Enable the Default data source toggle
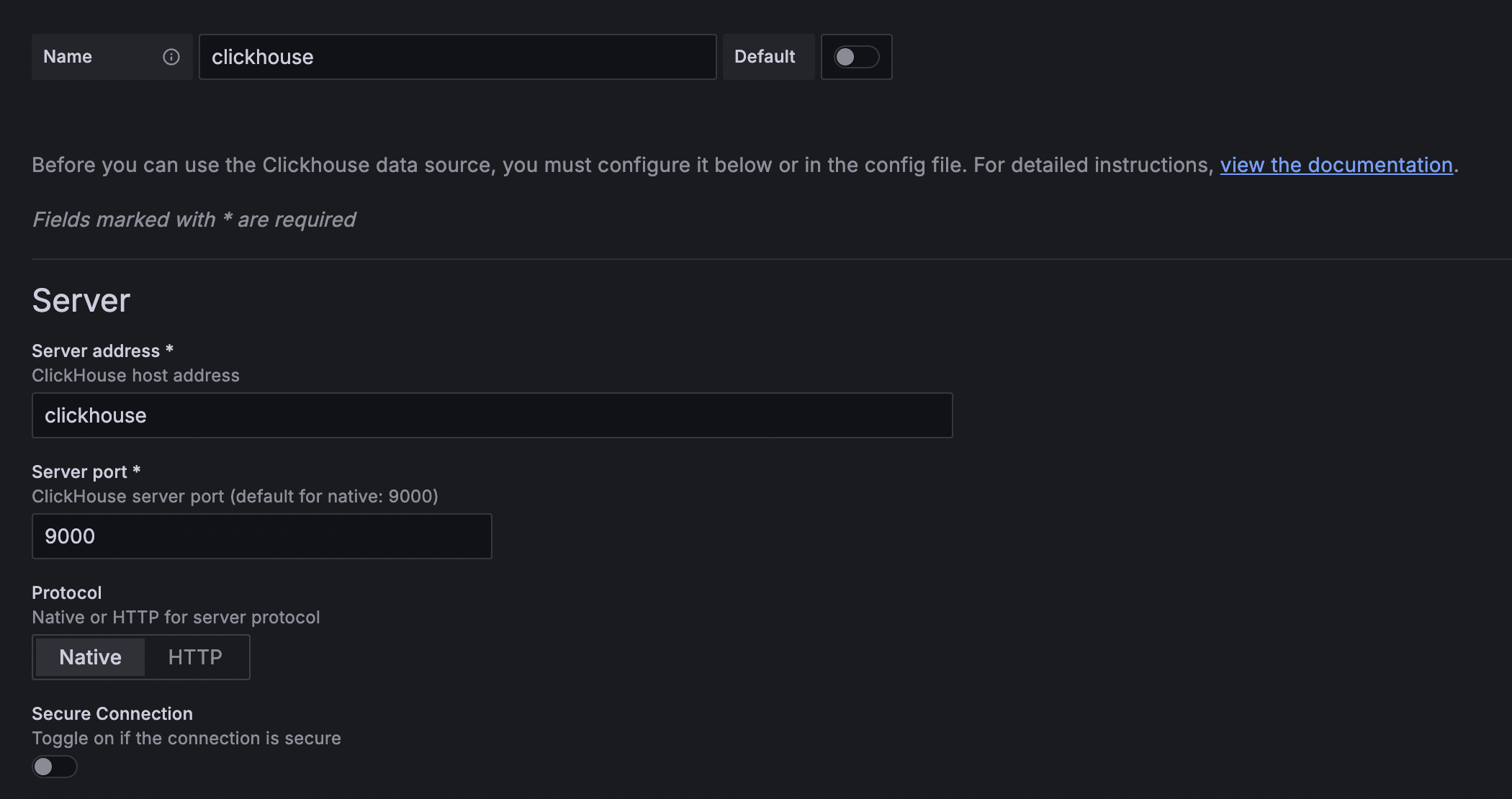This screenshot has width=1512, height=799. pyautogui.click(x=856, y=57)
